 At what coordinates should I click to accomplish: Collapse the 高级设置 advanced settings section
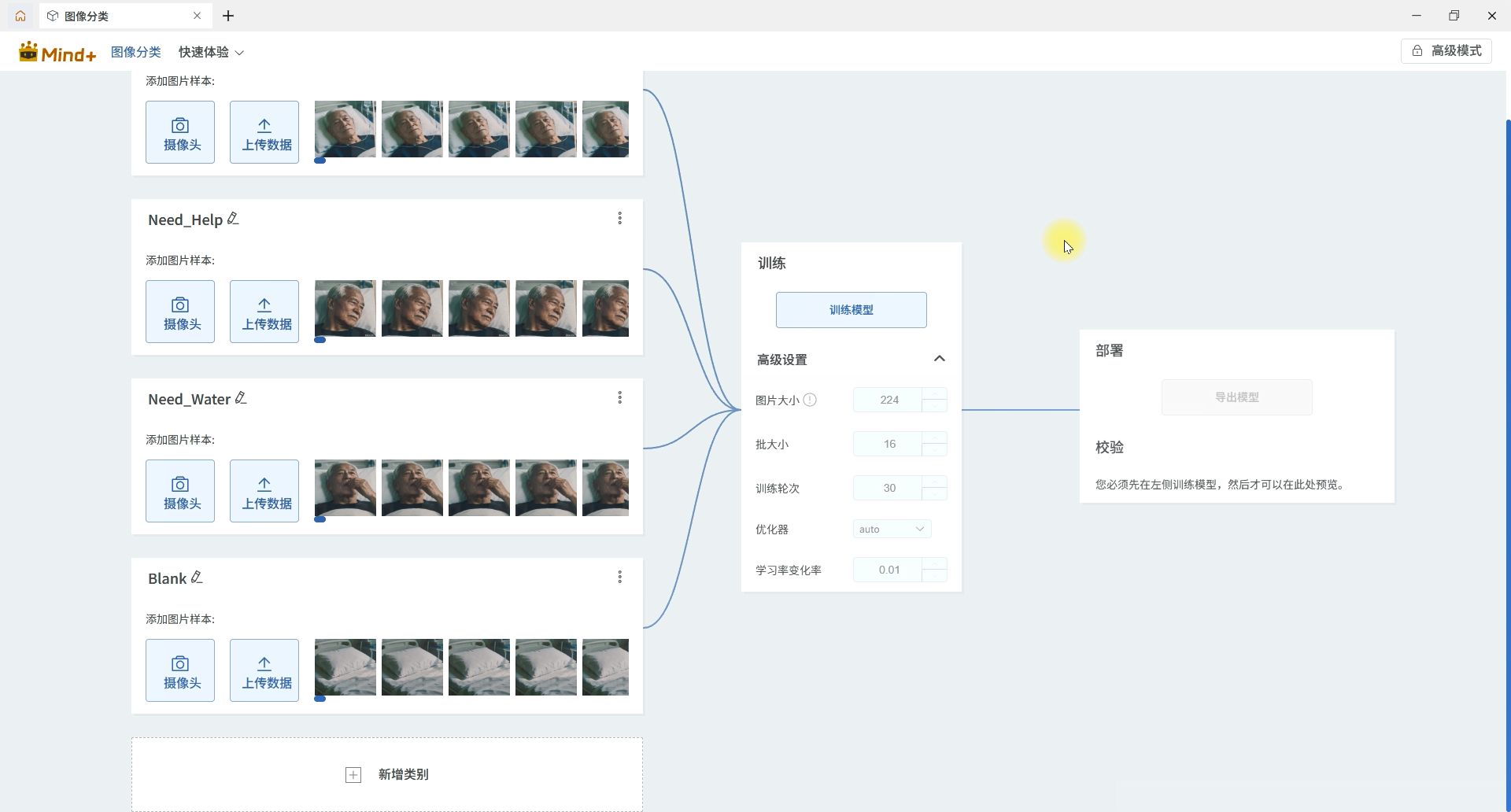click(939, 359)
